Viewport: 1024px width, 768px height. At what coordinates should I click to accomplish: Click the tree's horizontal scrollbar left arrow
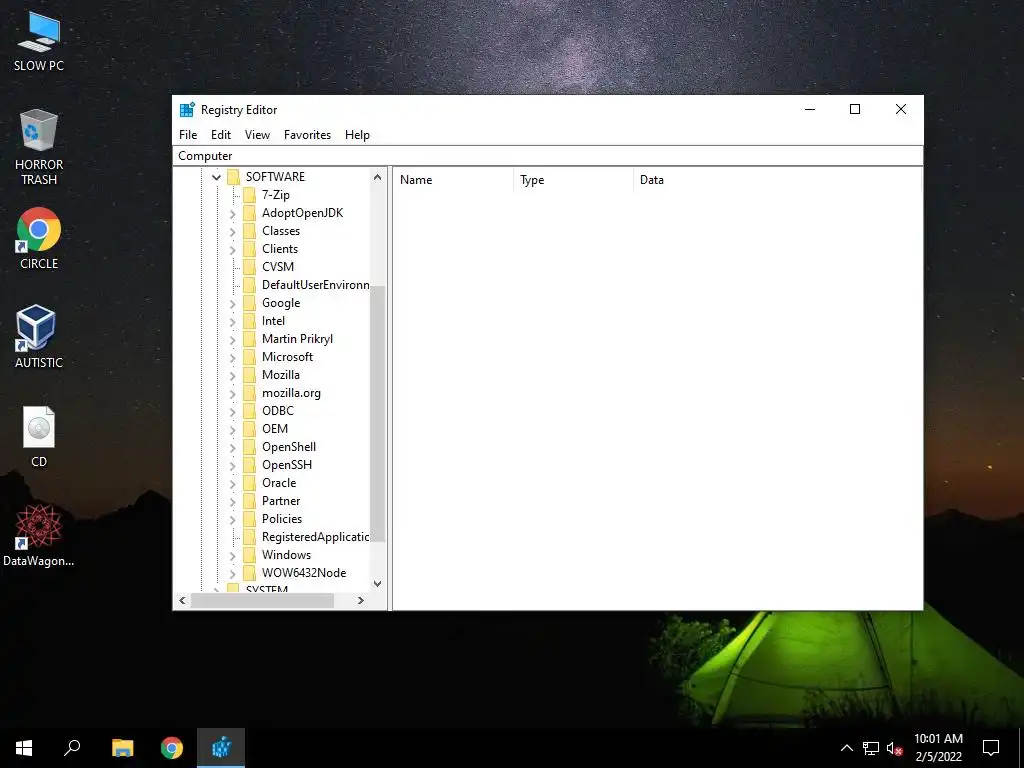(x=182, y=600)
